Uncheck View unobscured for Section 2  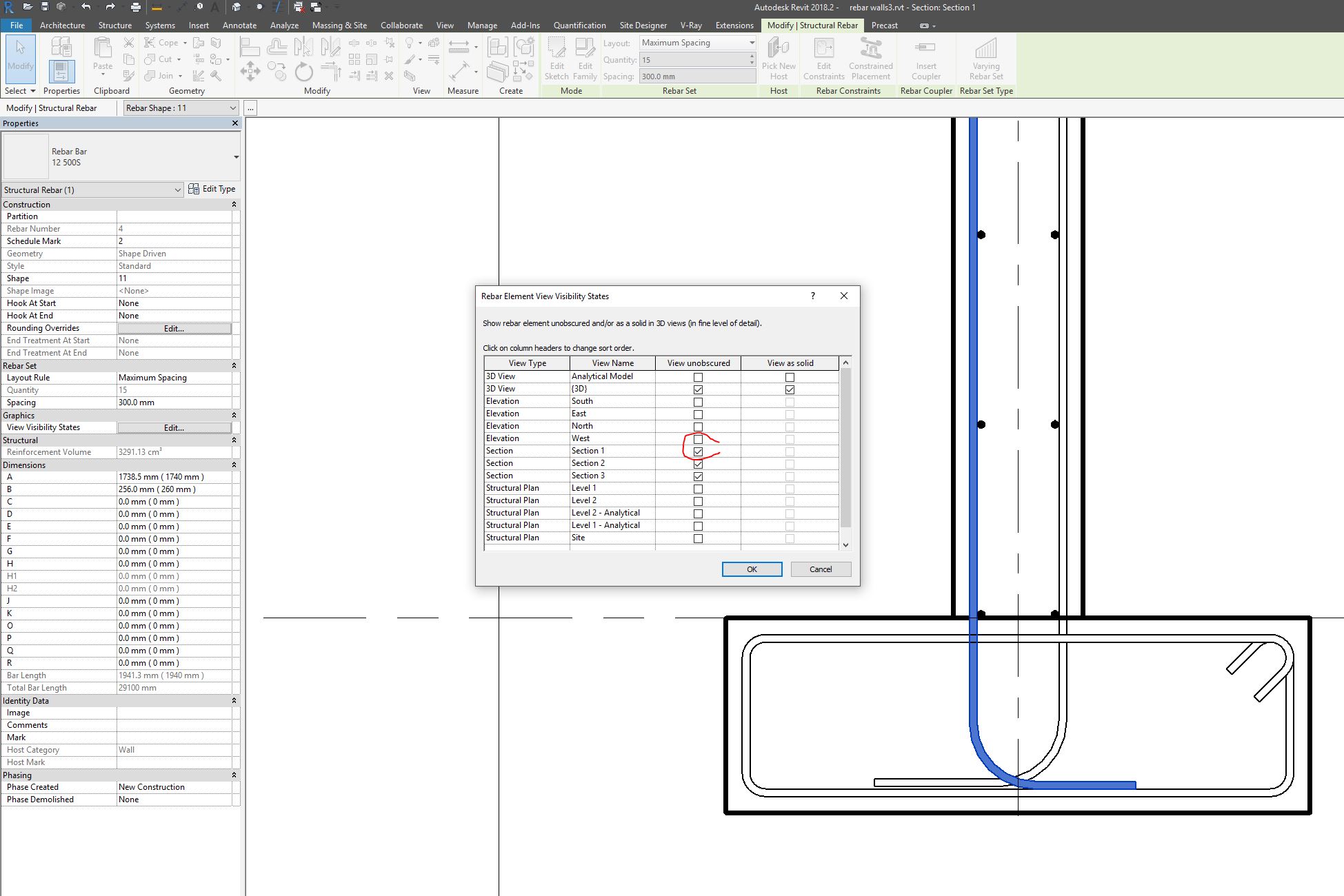[698, 464]
